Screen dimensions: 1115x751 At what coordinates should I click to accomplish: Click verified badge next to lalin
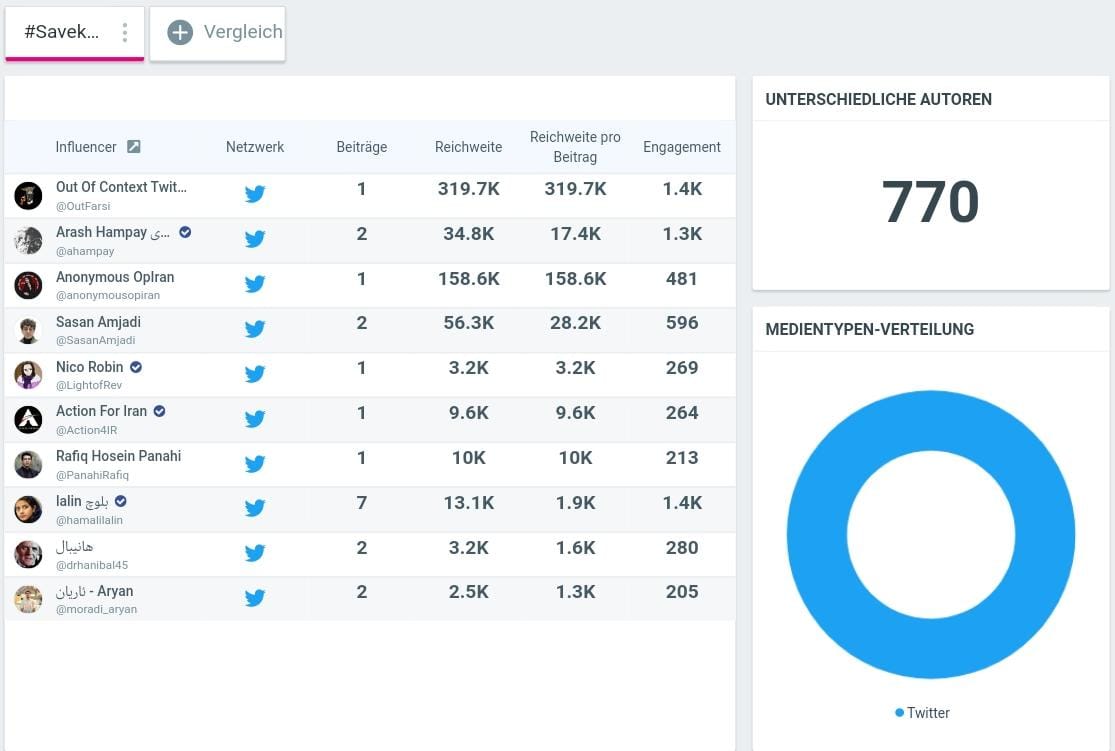(x=121, y=501)
